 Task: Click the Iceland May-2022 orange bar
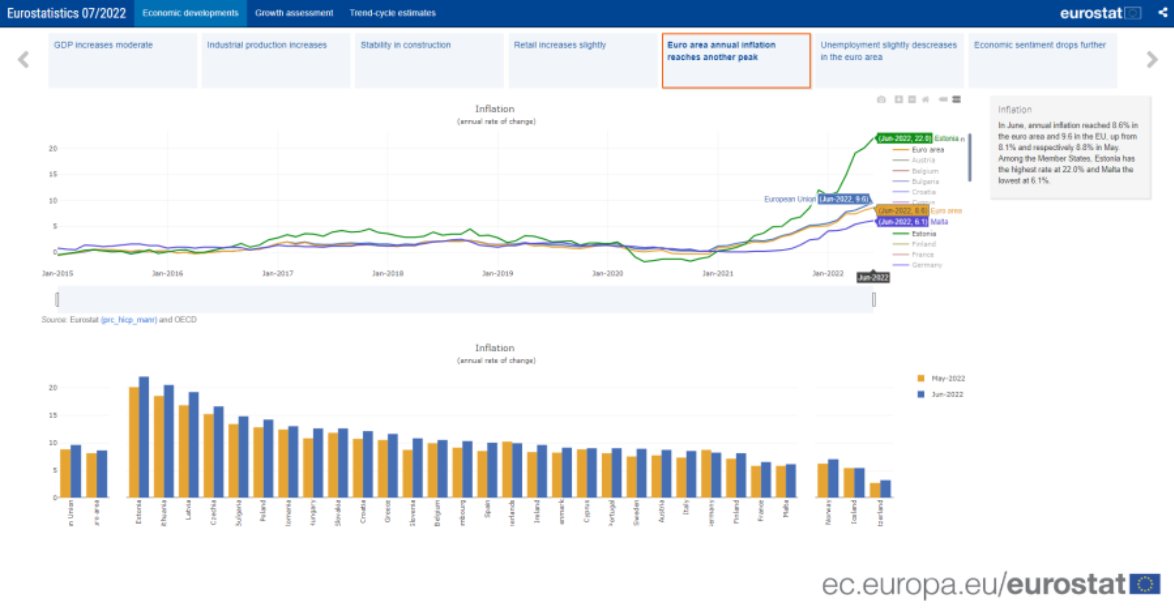point(848,482)
